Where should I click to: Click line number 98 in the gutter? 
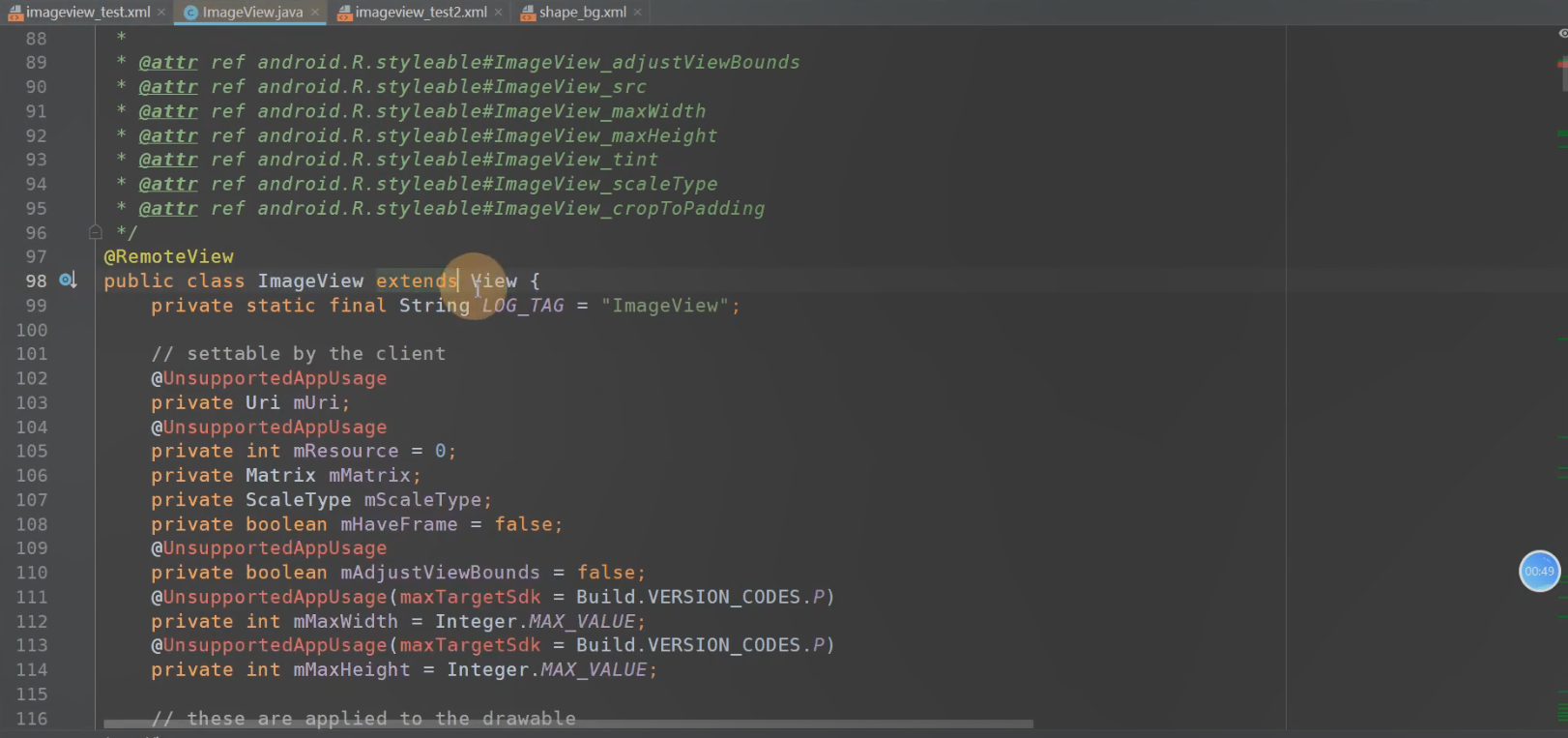36,280
